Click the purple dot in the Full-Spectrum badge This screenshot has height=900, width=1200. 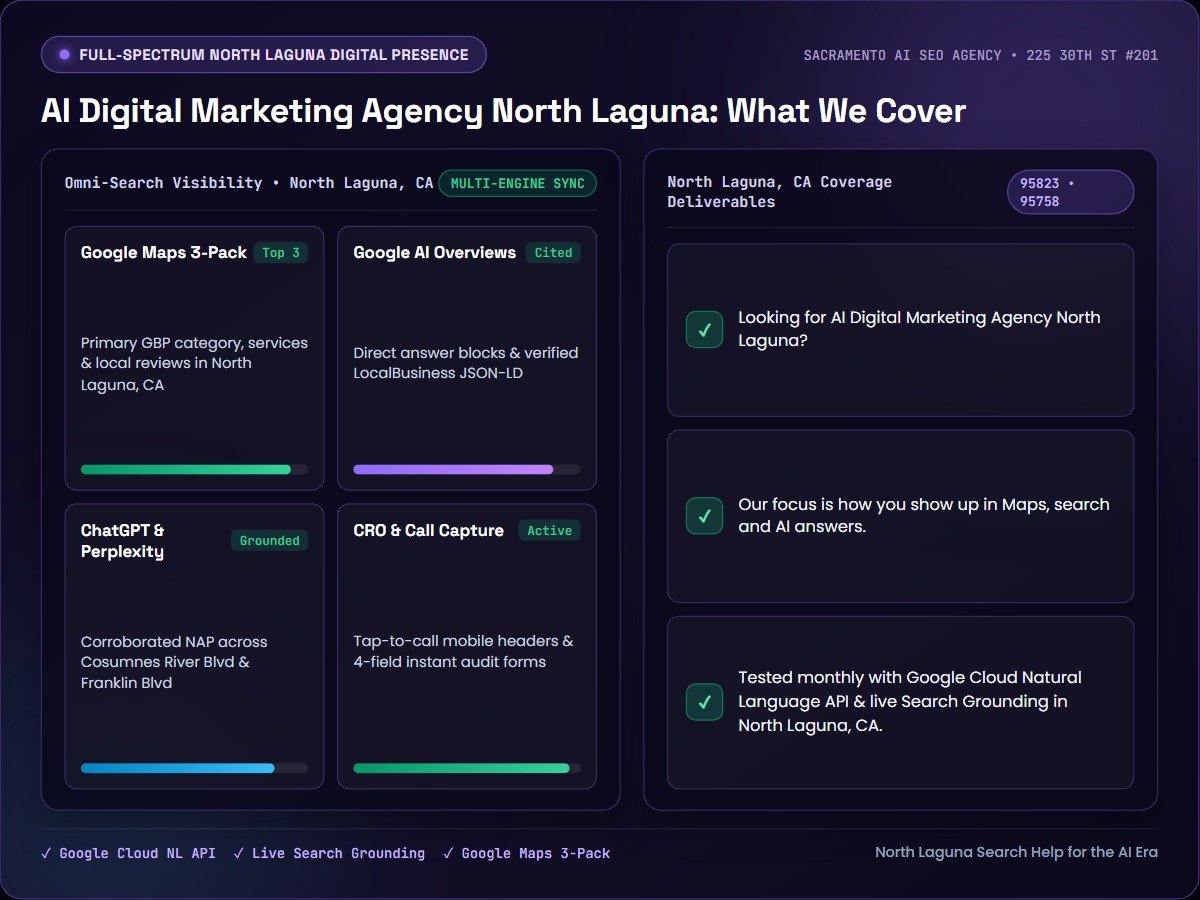pyautogui.click(x=65, y=55)
